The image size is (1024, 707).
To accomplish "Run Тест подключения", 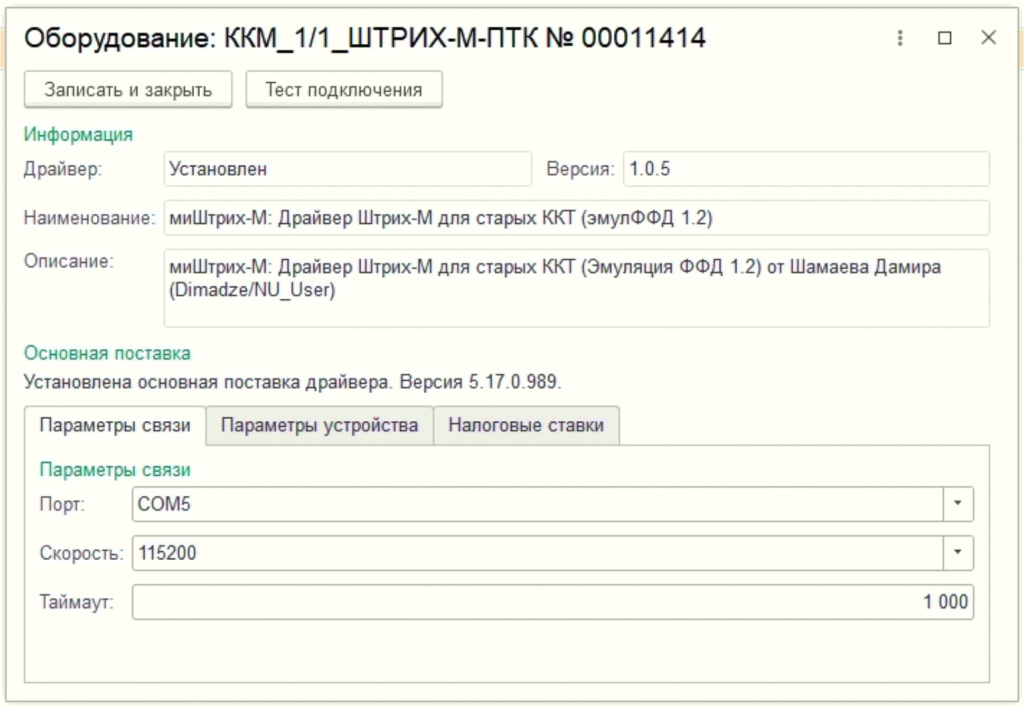I will tap(343, 89).
